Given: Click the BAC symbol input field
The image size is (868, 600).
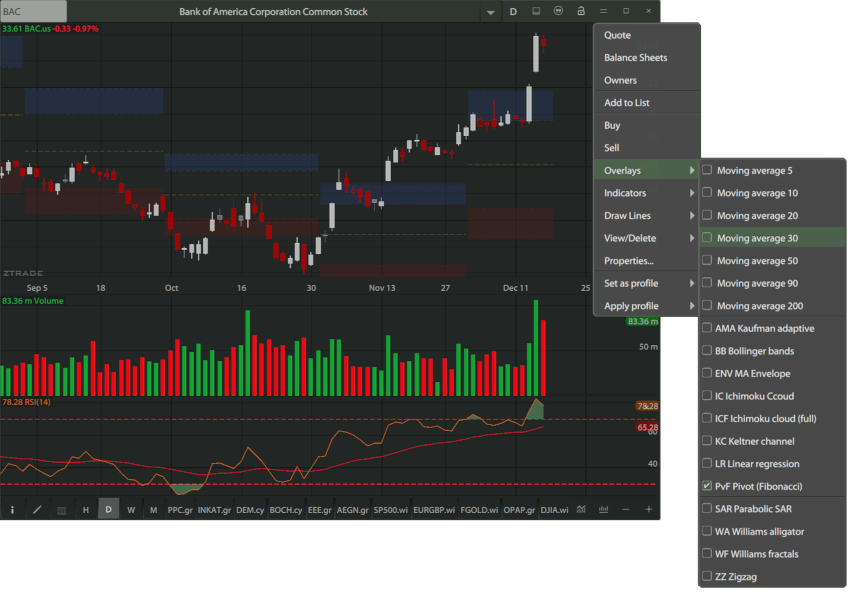Looking at the screenshot, I should click(x=34, y=12).
